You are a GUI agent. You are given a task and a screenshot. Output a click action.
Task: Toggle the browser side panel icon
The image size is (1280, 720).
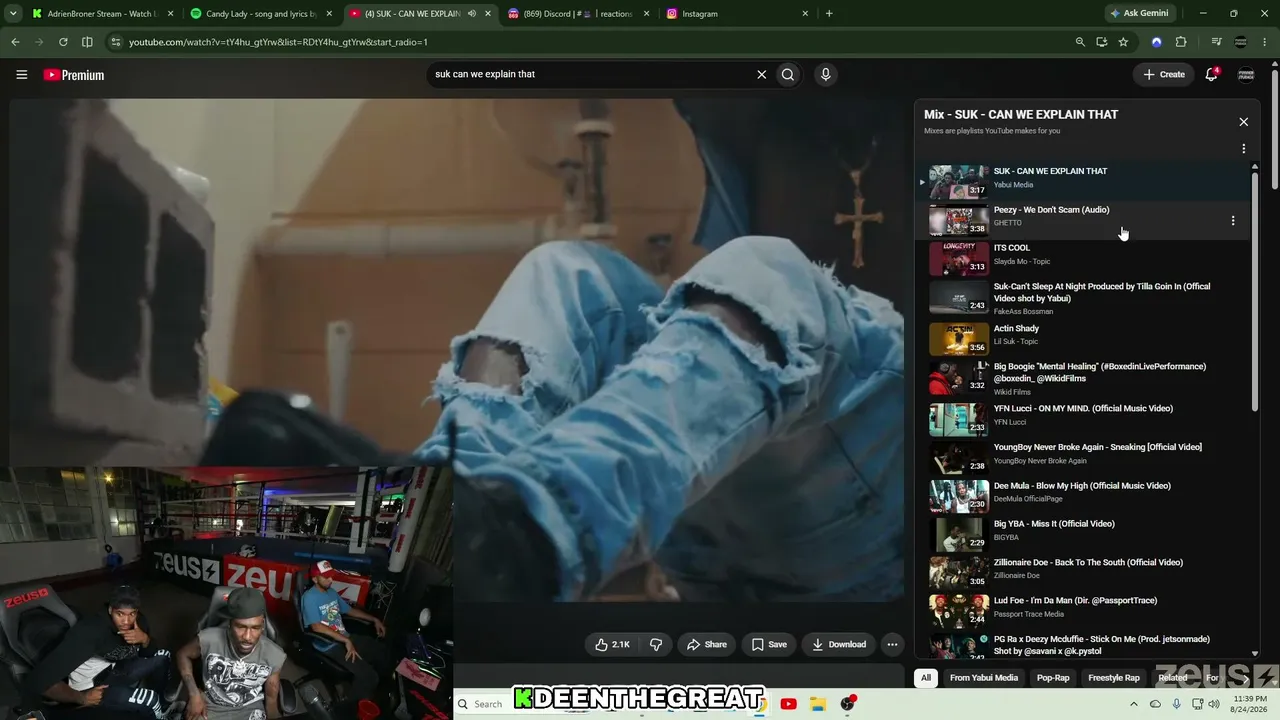click(x=87, y=42)
